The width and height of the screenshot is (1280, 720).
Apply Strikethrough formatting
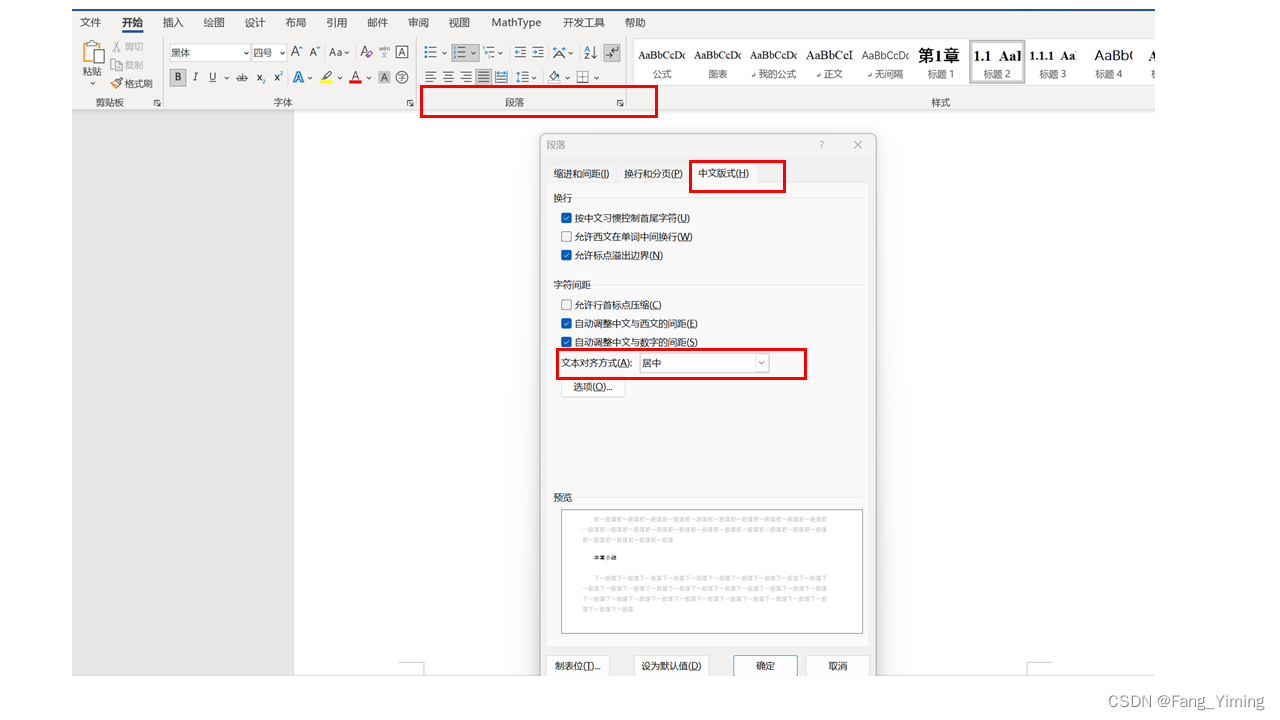coord(242,77)
